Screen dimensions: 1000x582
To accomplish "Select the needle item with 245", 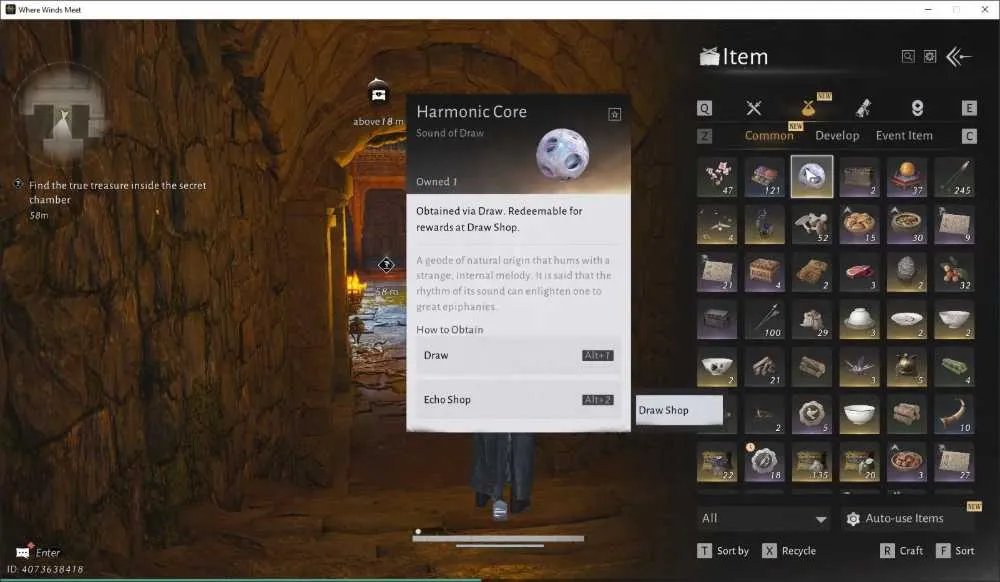I will pos(954,177).
